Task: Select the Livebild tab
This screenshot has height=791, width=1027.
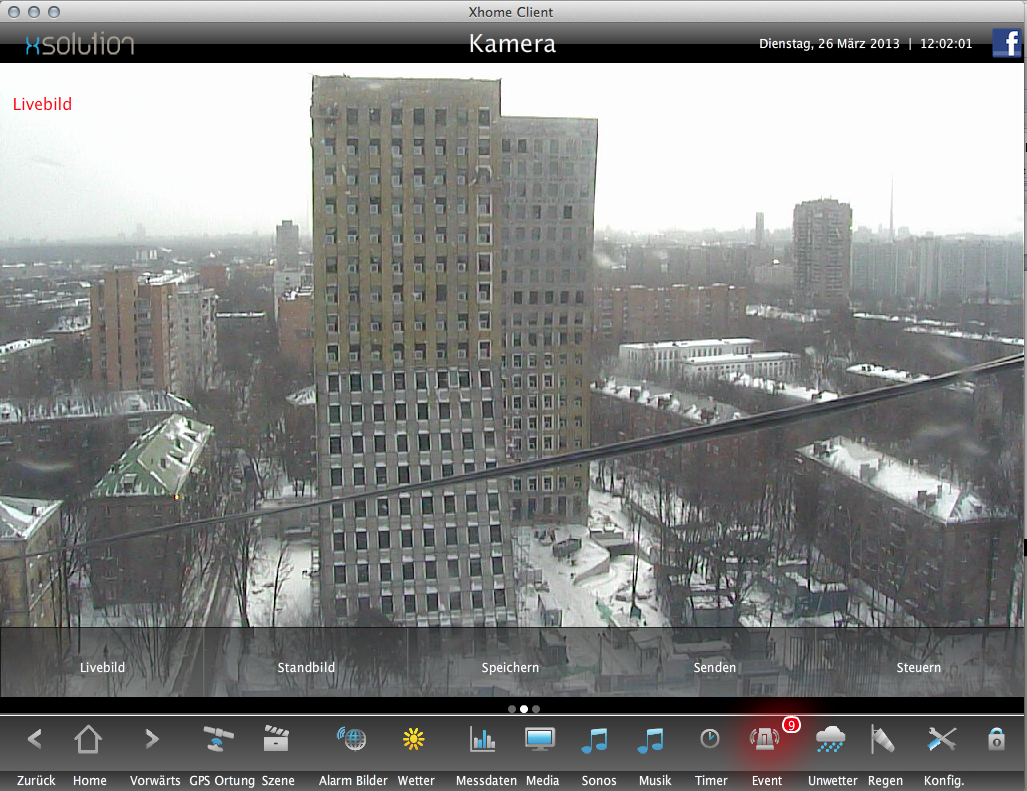Action: coord(103,667)
